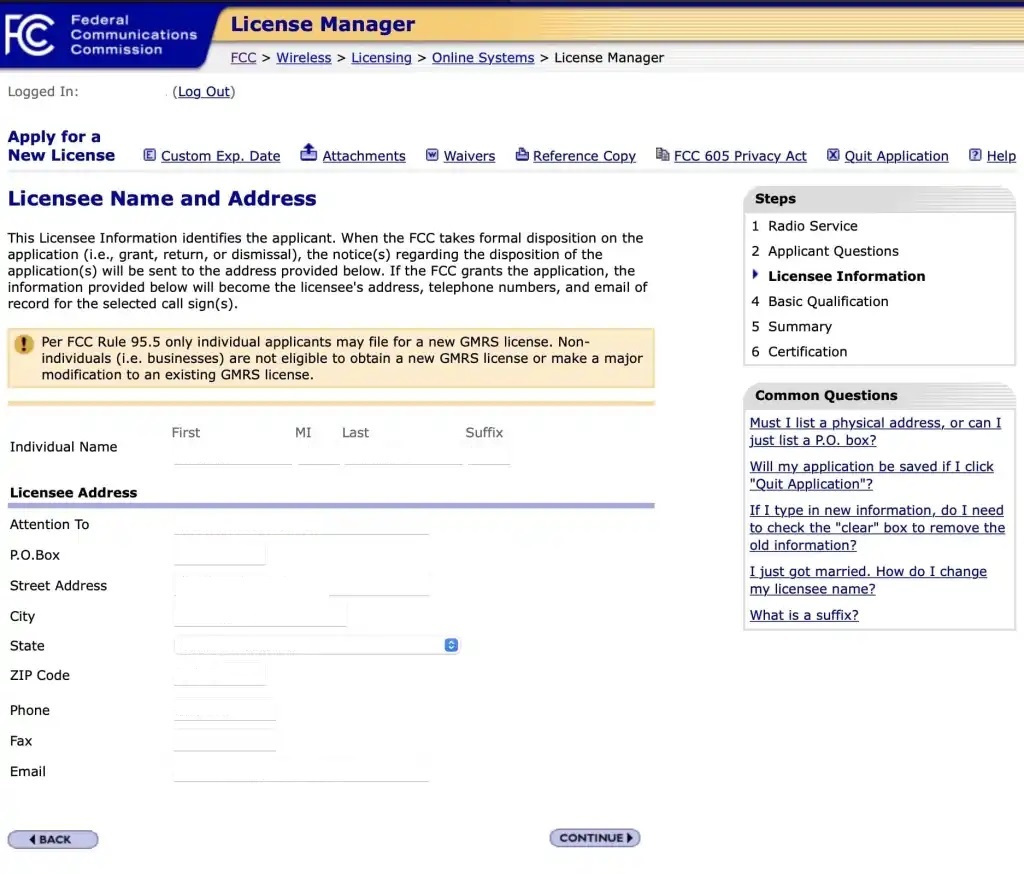The height and width of the screenshot is (874, 1024).
Task: Click the Attachments upload icon
Action: 309,153
